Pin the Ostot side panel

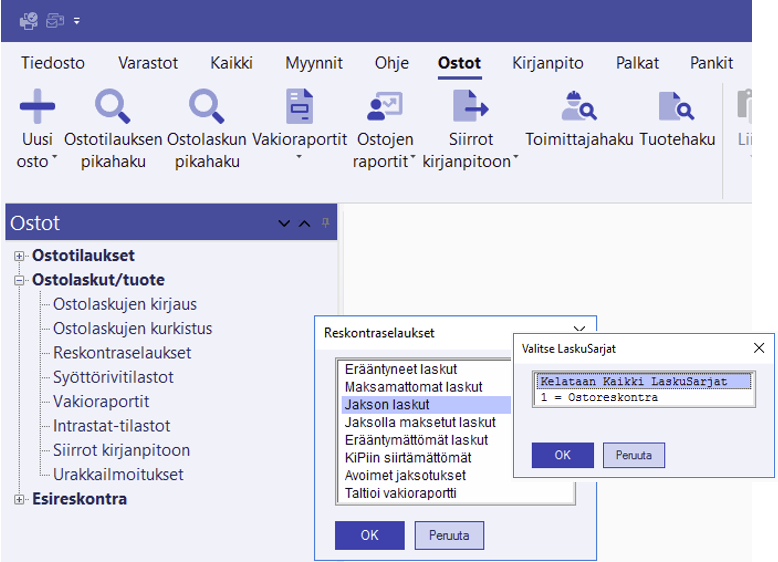tap(325, 223)
